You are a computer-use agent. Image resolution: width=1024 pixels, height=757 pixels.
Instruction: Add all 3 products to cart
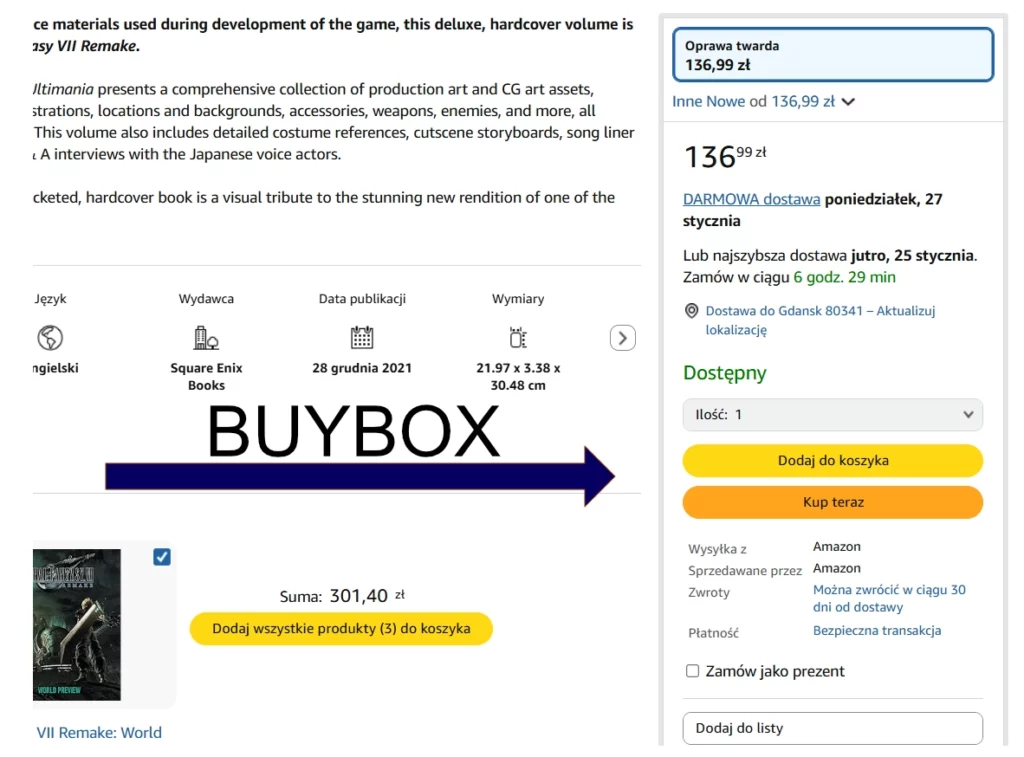341,629
